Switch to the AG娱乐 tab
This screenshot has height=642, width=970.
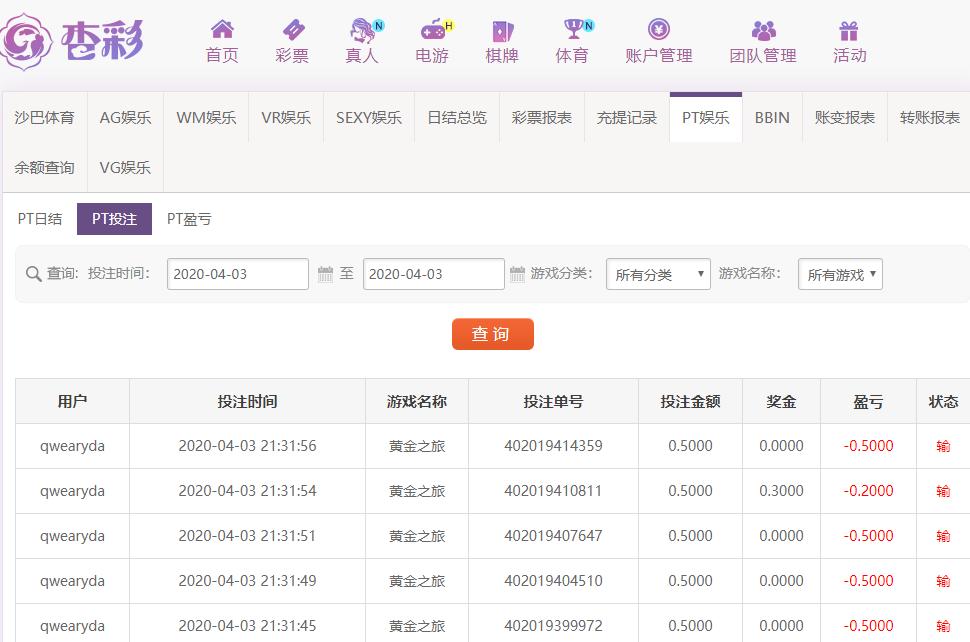coord(125,118)
